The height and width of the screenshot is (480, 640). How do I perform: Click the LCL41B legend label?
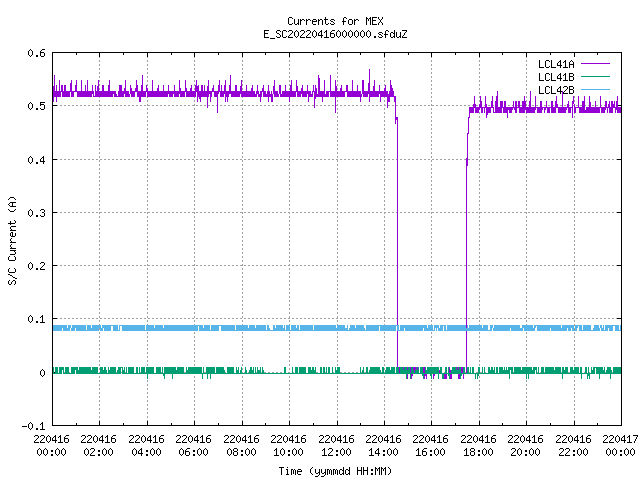(556, 77)
